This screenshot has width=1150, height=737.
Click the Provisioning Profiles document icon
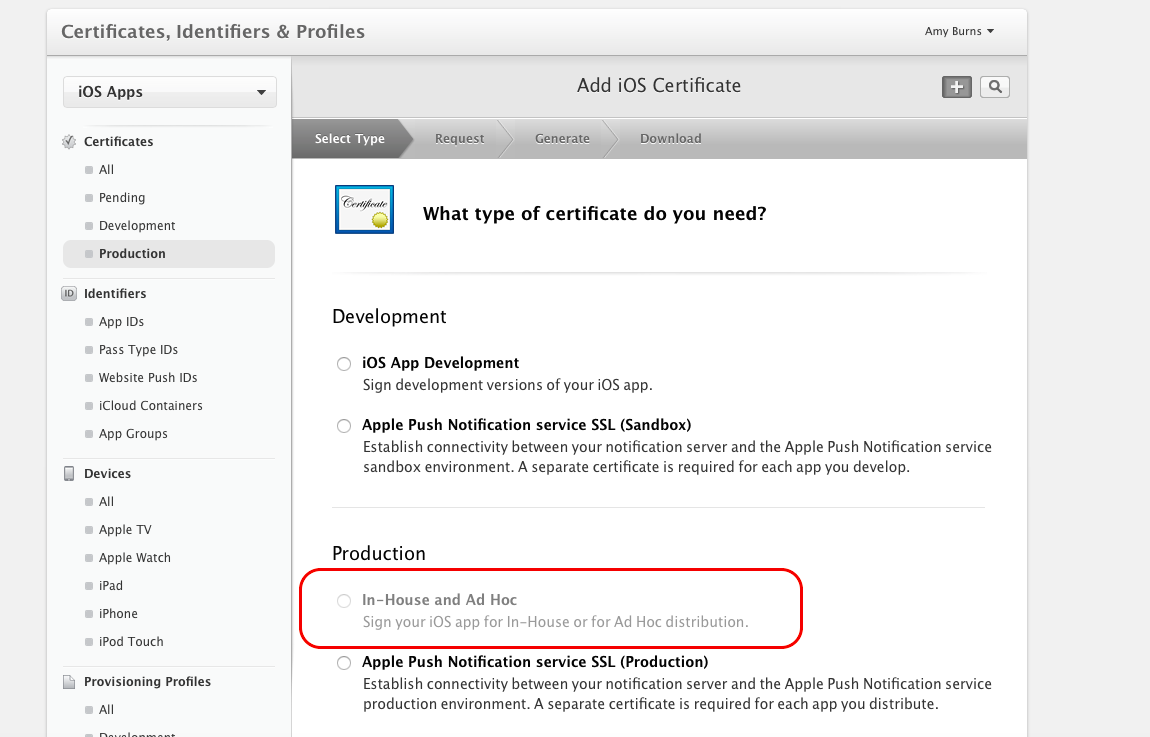click(69, 682)
